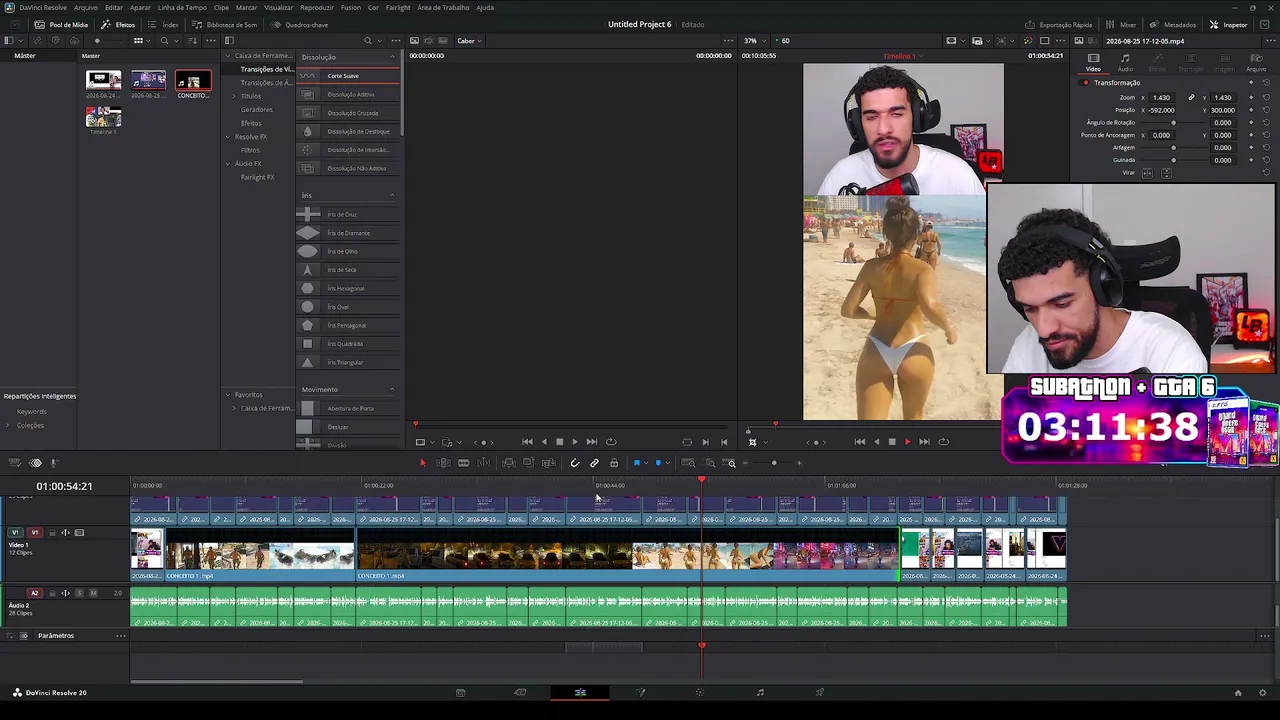
Task: Click the Replace Clip edit icon
Action: (548, 463)
